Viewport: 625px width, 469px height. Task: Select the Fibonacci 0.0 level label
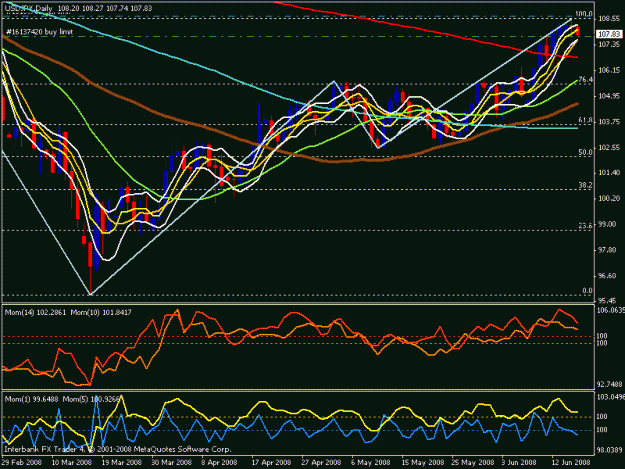pos(587,290)
